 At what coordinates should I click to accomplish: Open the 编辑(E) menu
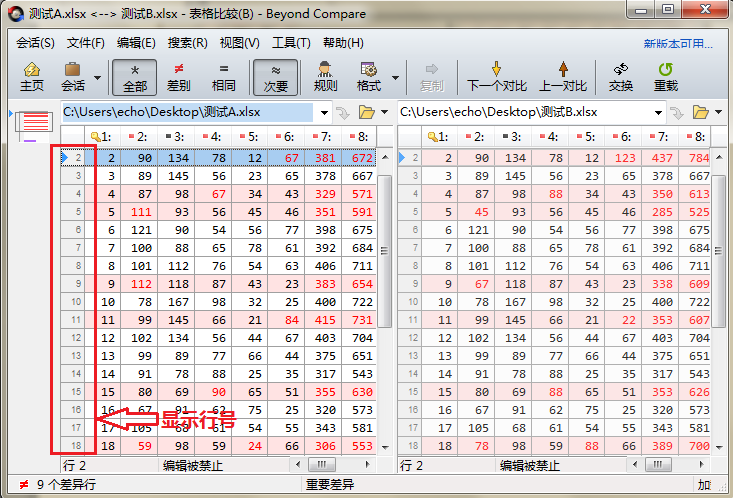pyautogui.click(x=136, y=43)
